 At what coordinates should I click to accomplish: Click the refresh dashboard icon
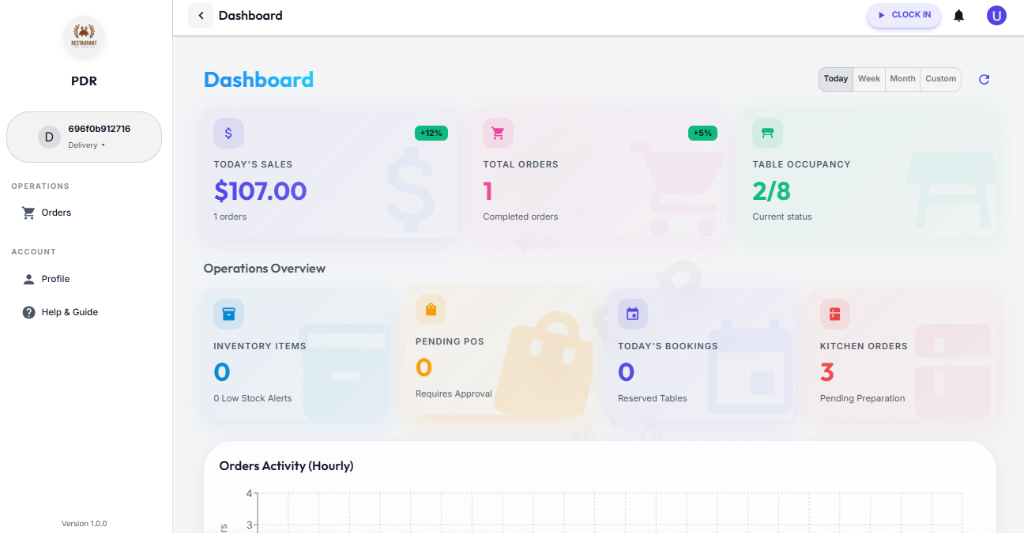click(984, 79)
